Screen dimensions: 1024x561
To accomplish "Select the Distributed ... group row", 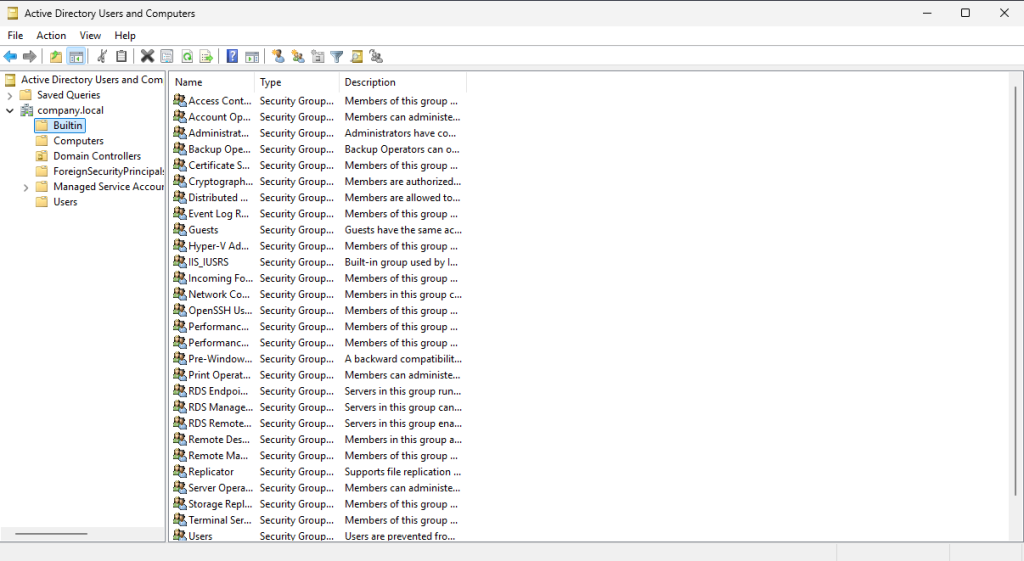I will [317, 197].
